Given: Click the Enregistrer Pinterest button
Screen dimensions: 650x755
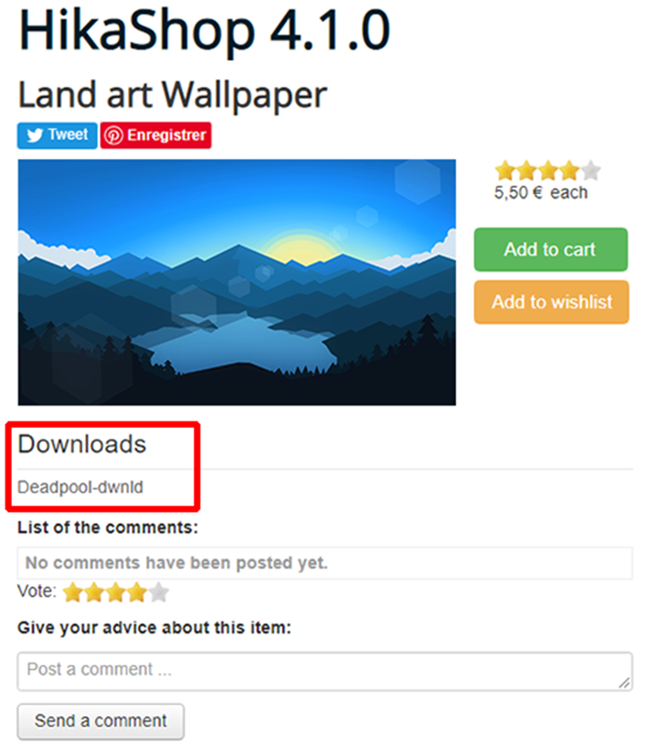Looking at the screenshot, I should pyautogui.click(x=156, y=135).
